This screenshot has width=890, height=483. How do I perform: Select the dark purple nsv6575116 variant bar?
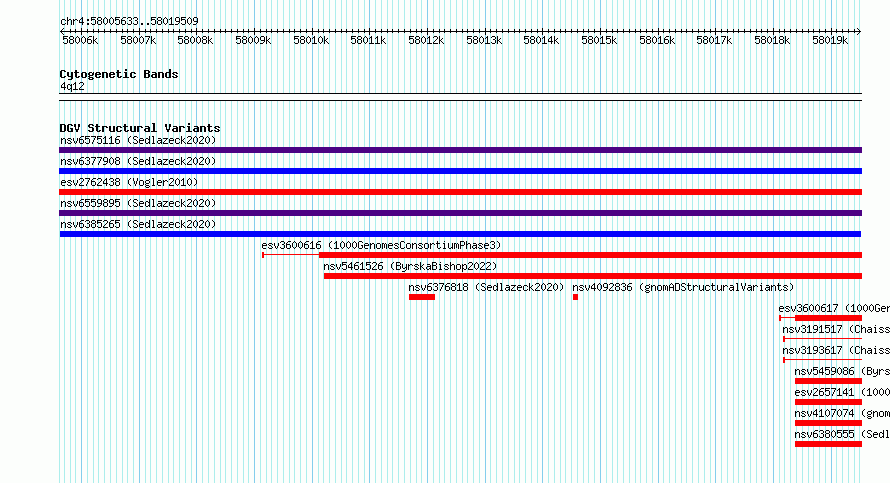tap(460, 150)
